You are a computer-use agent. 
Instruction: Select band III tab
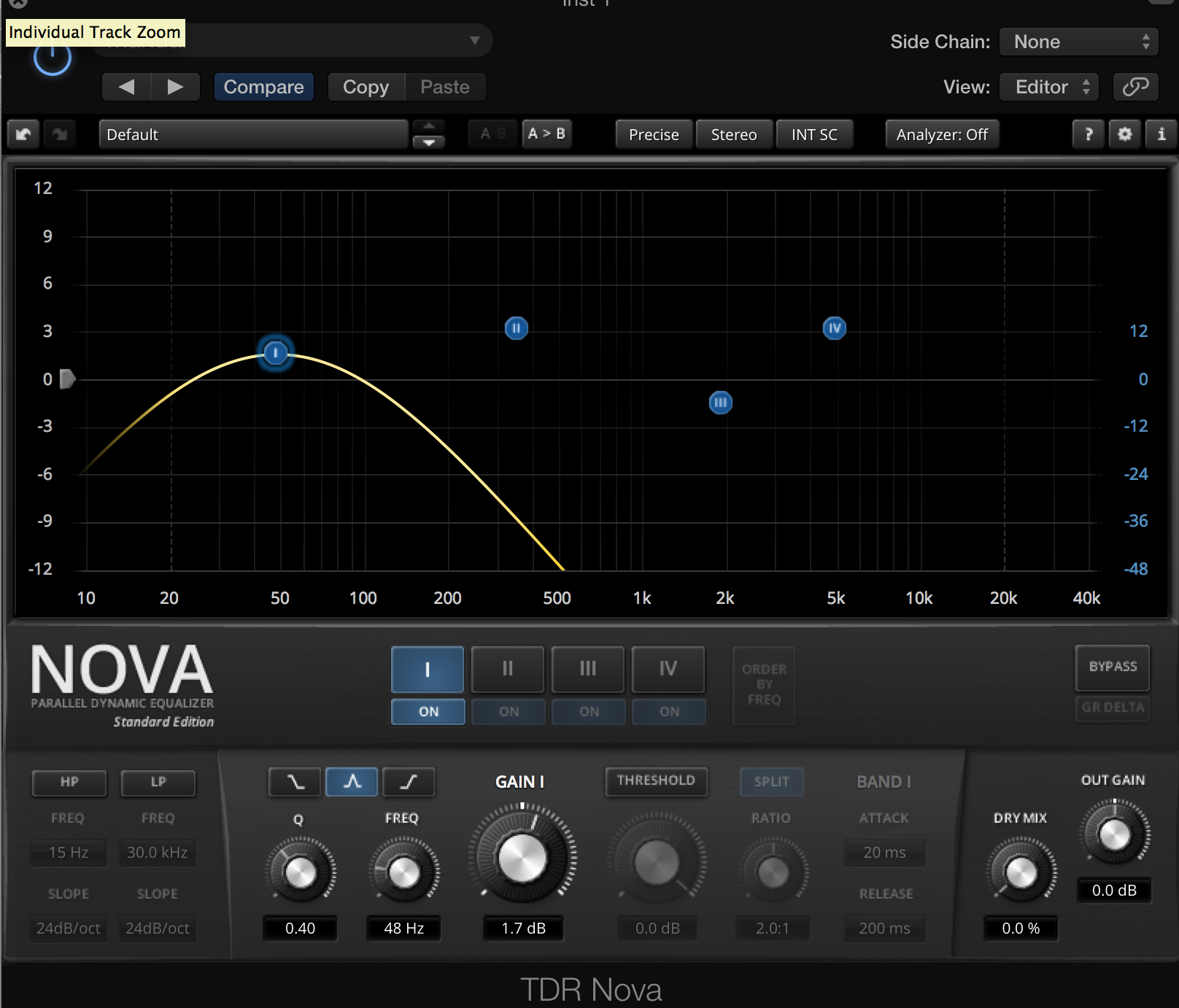(x=588, y=669)
